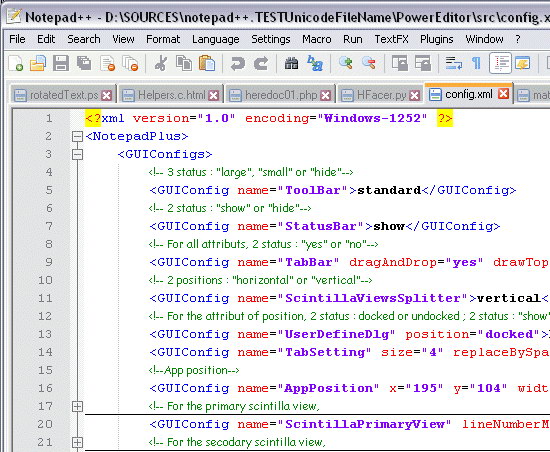Open a file with the folder icon

point(38,63)
